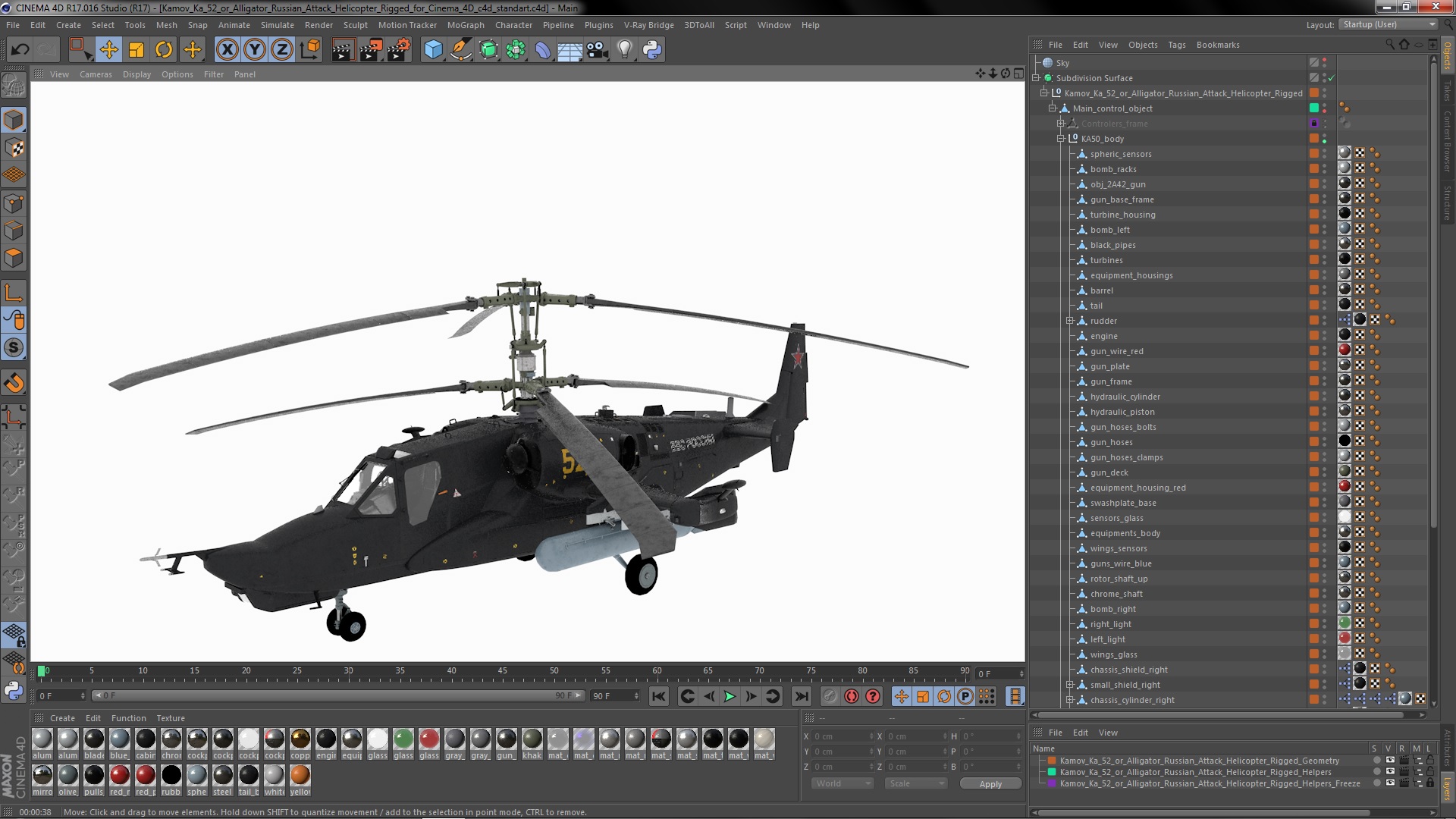Expand the rudder node
This screenshot has width=1456, height=819.
(1070, 321)
